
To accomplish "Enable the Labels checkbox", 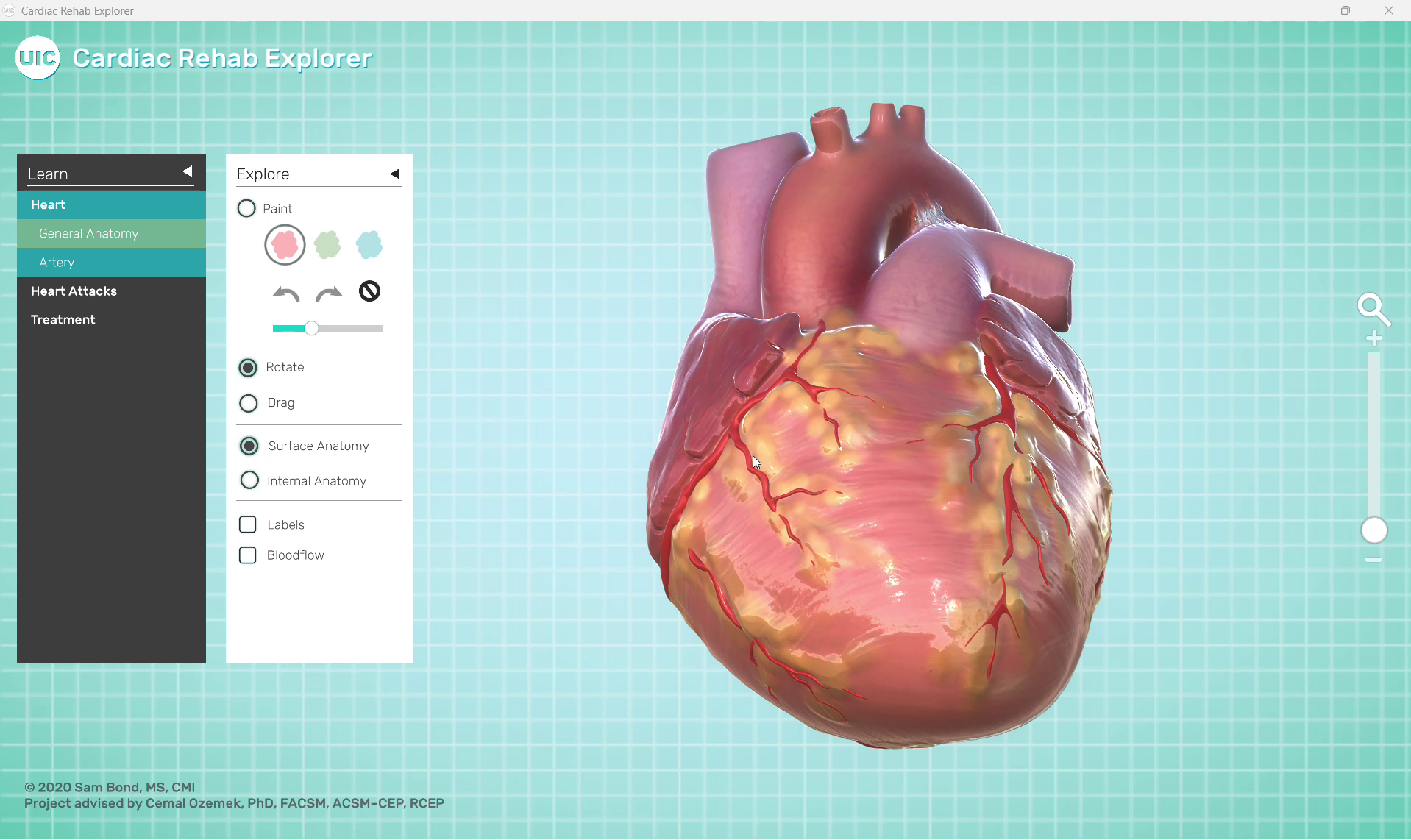I will (x=248, y=524).
